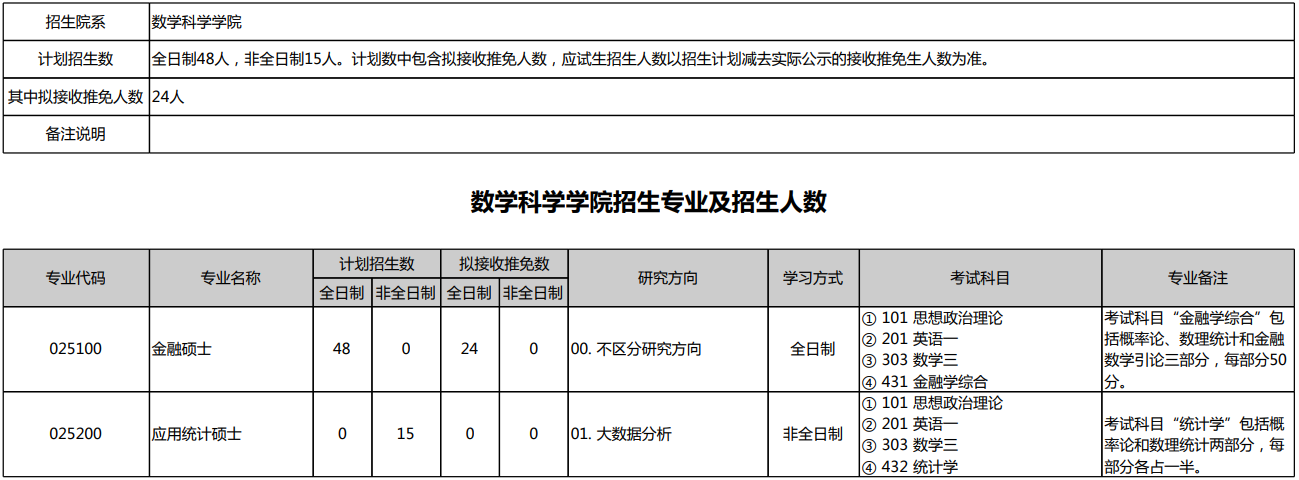The width and height of the screenshot is (1299, 480).
Task: Select the 应用统计硕士 major name cell
Action: point(197,435)
